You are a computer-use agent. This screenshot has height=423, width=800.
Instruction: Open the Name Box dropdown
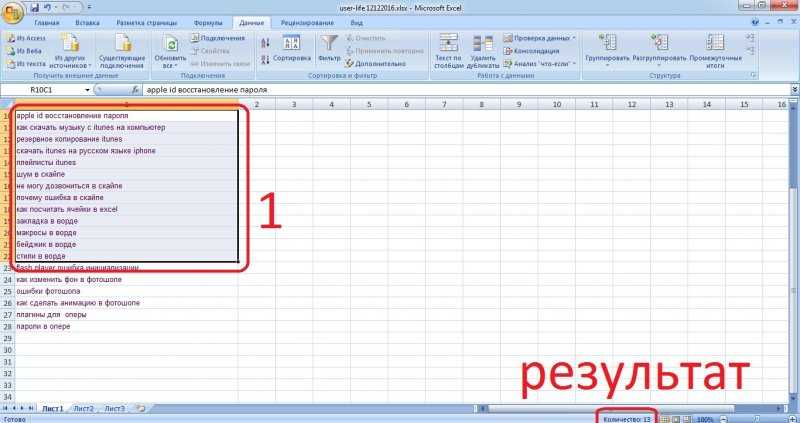87,90
